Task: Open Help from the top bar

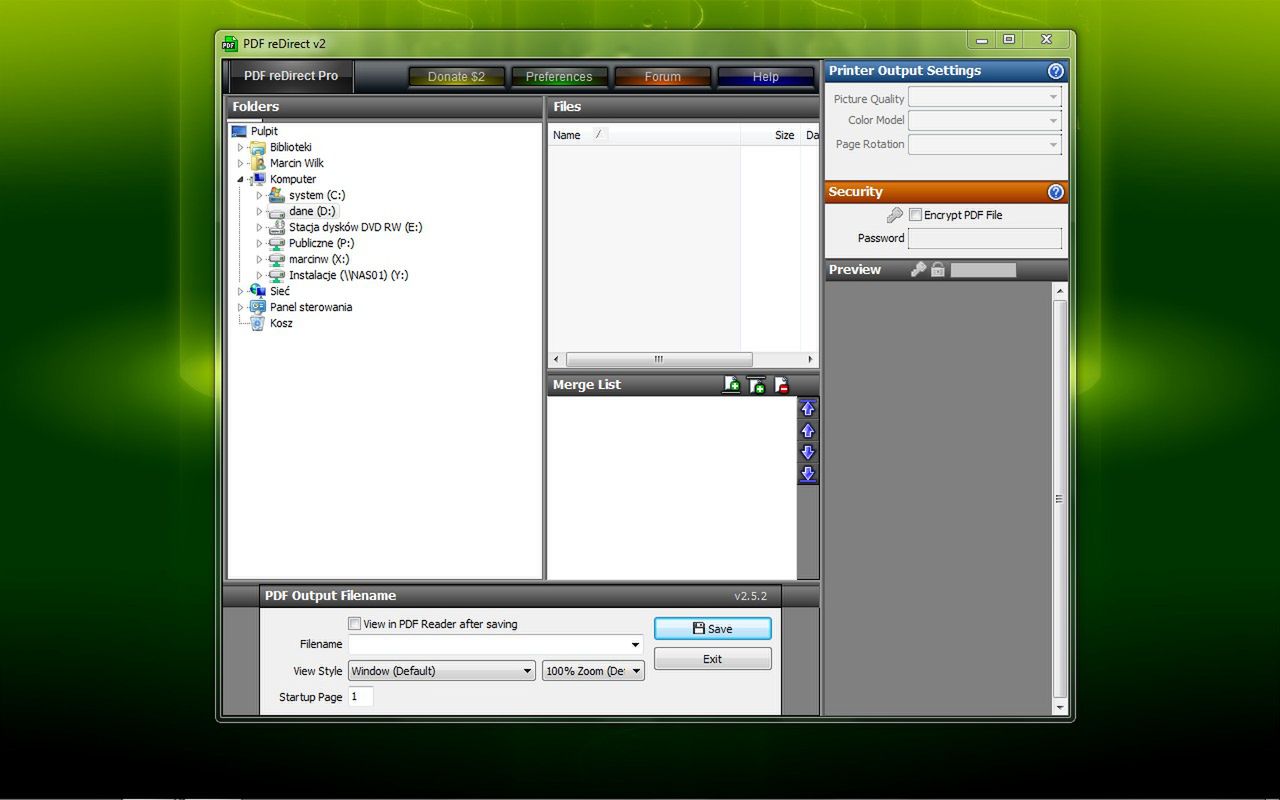Action: (x=765, y=77)
